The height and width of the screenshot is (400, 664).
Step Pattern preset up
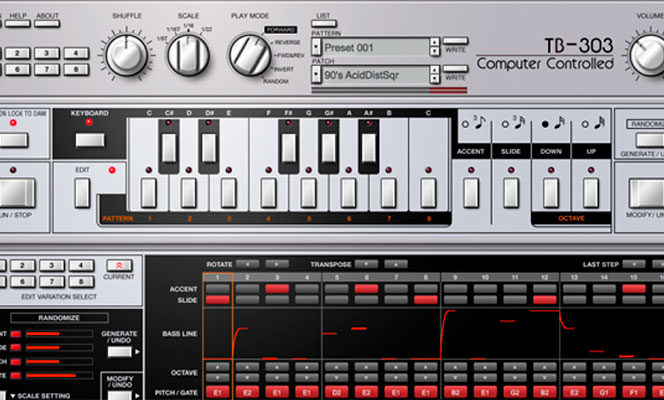(434, 42)
